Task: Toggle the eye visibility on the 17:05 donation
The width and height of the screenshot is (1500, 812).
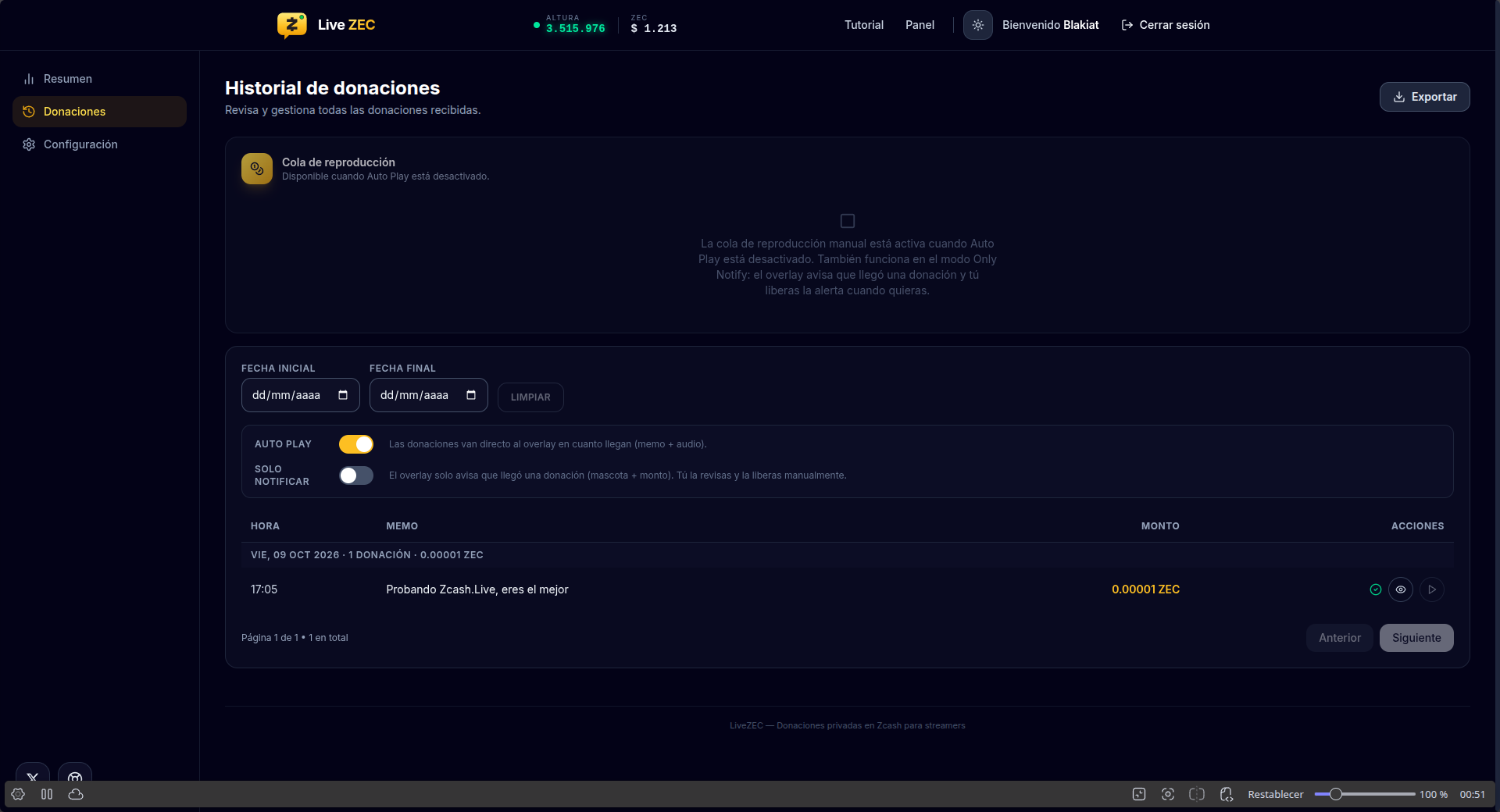Action: coord(1401,589)
